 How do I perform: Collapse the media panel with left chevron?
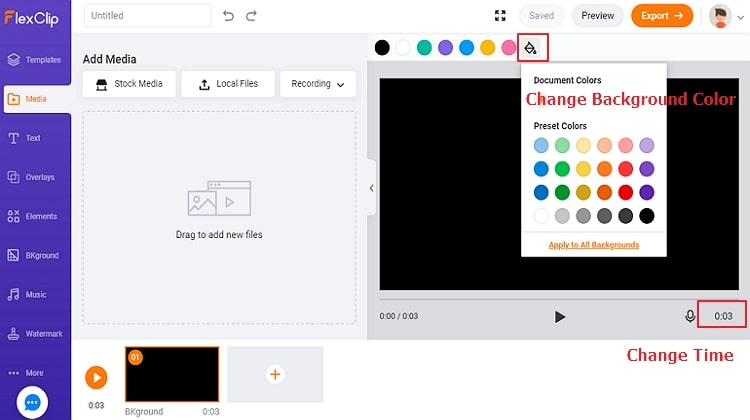pyautogui.click(x=371, y=188)
